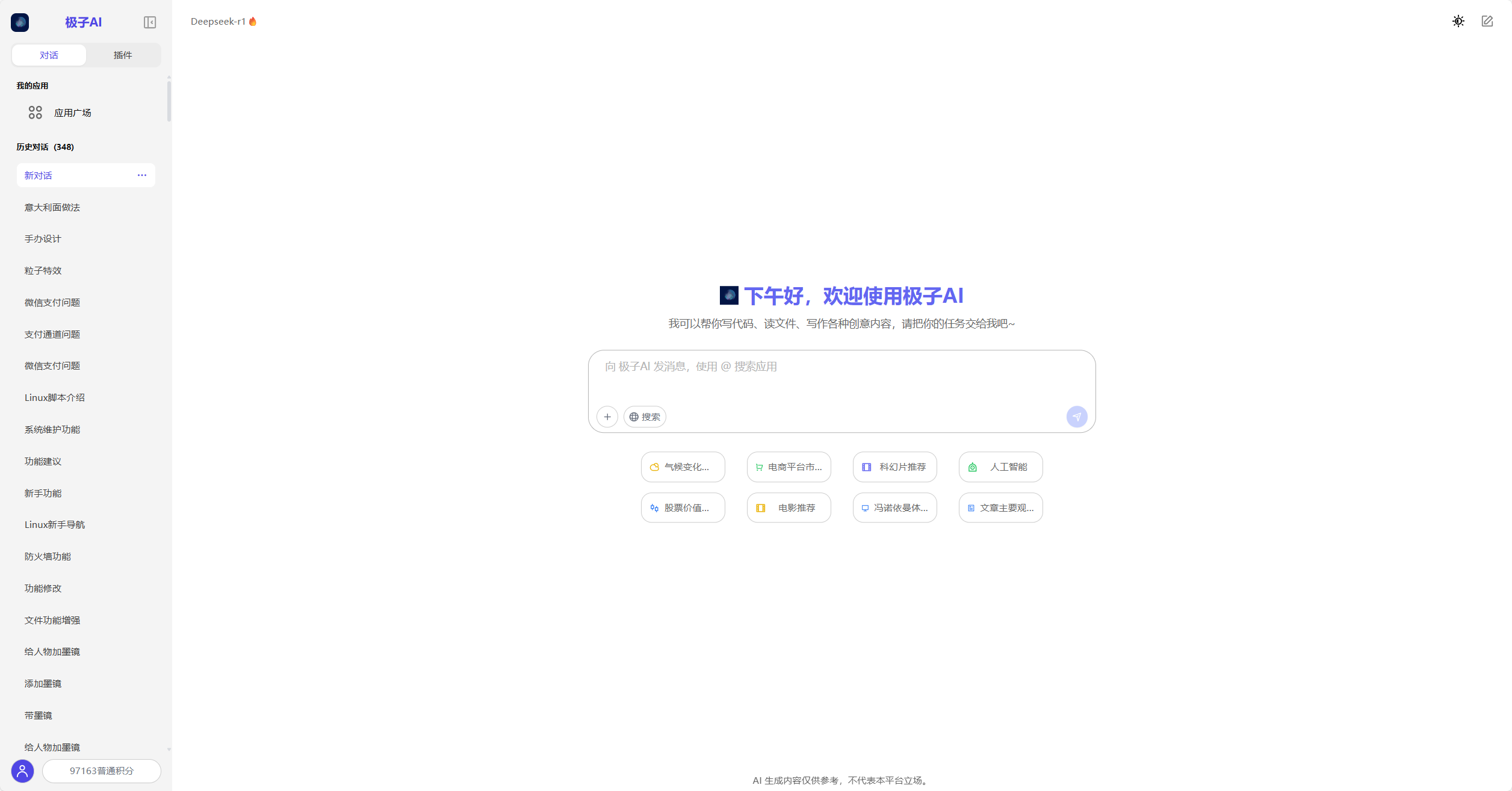Open the 极子AI logo icon
The image size is (1512, 791).
(x=20, y=22)
